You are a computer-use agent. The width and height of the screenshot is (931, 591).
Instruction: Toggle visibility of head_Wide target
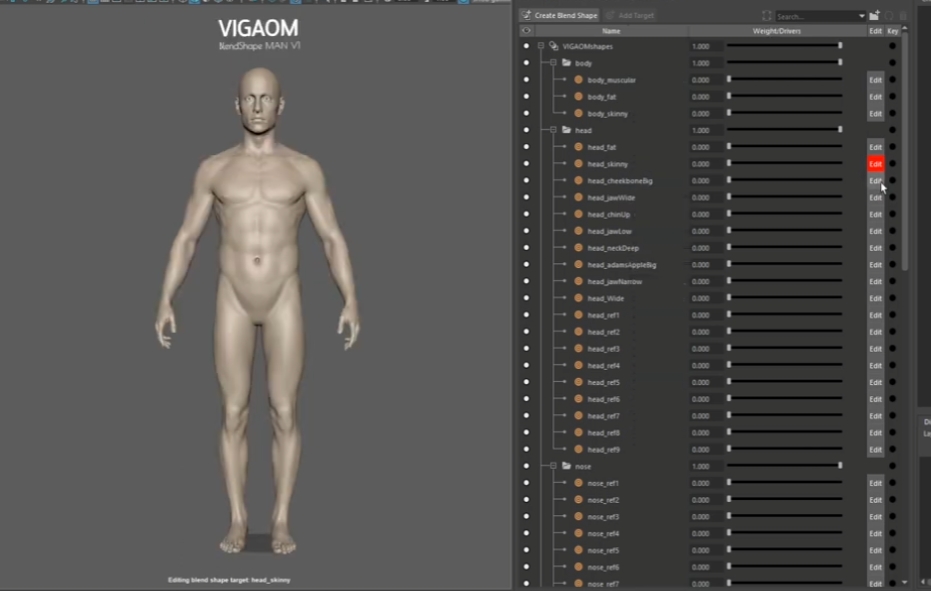pos(526,298)
